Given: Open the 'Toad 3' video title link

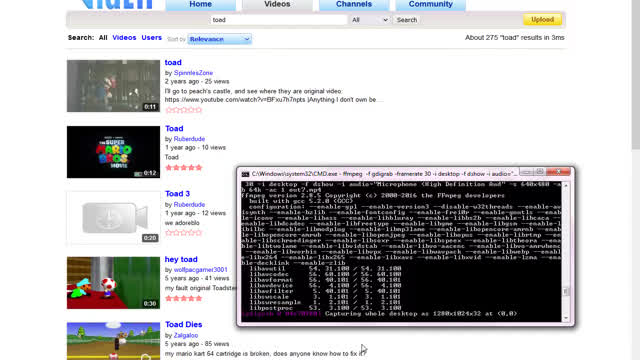Looking at the screenshot, I should pyautogui.click(x=177, y=194).
